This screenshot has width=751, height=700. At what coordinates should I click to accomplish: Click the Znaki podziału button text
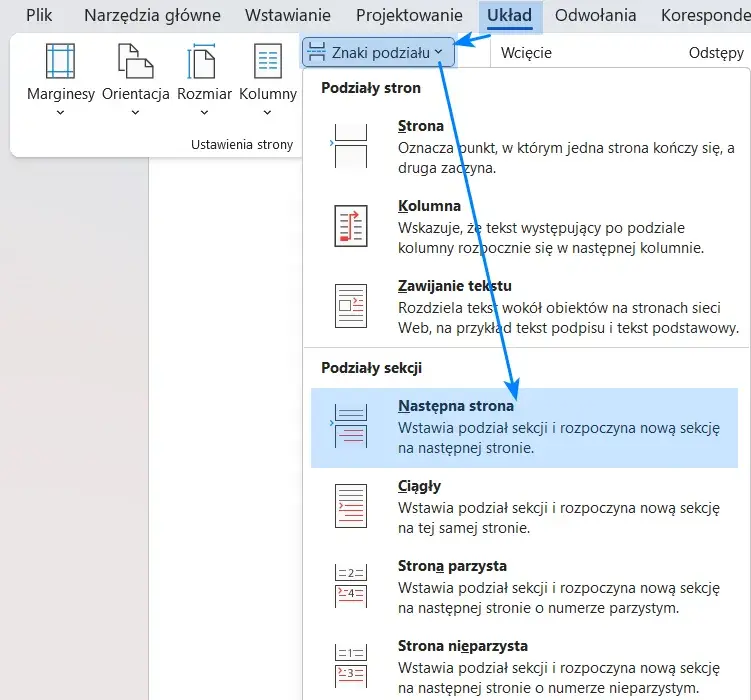click(381, 53)
